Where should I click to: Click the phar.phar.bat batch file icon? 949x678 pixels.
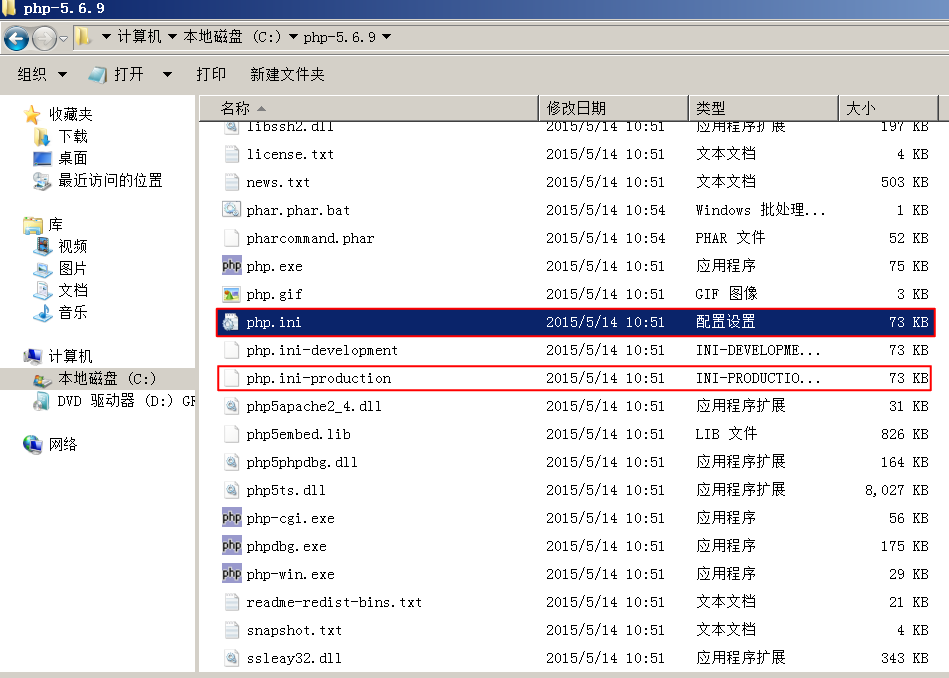[231, 210]
